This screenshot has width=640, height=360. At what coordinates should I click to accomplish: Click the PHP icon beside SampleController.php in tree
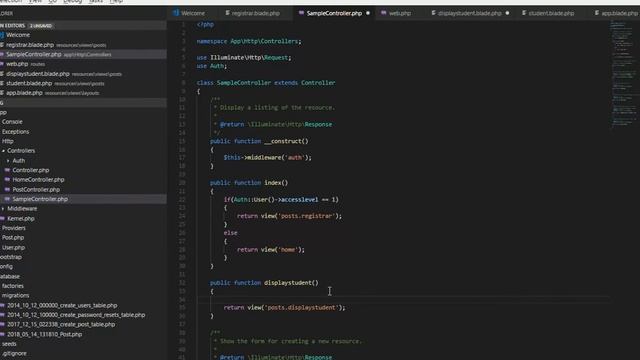point(7,199)
